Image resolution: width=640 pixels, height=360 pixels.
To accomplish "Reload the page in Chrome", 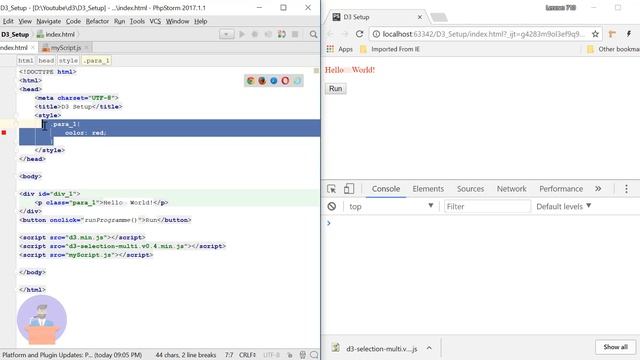I will pos(359,34).
